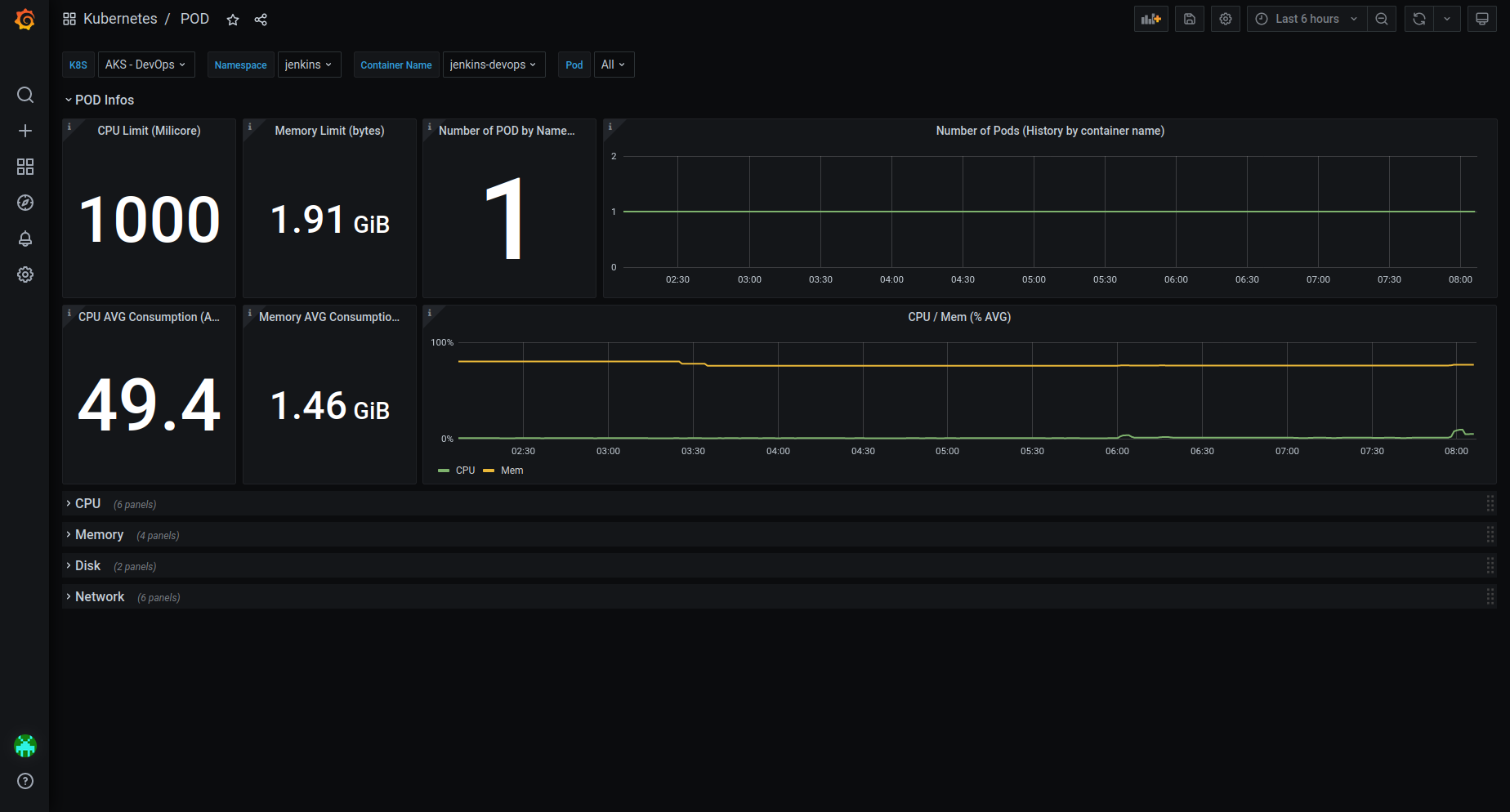Open dashboard settings gear in top toolbar
Image resolution: width=1510 pixels, height=812 pixels.
pyautogui.click(x=1226, y=19)
